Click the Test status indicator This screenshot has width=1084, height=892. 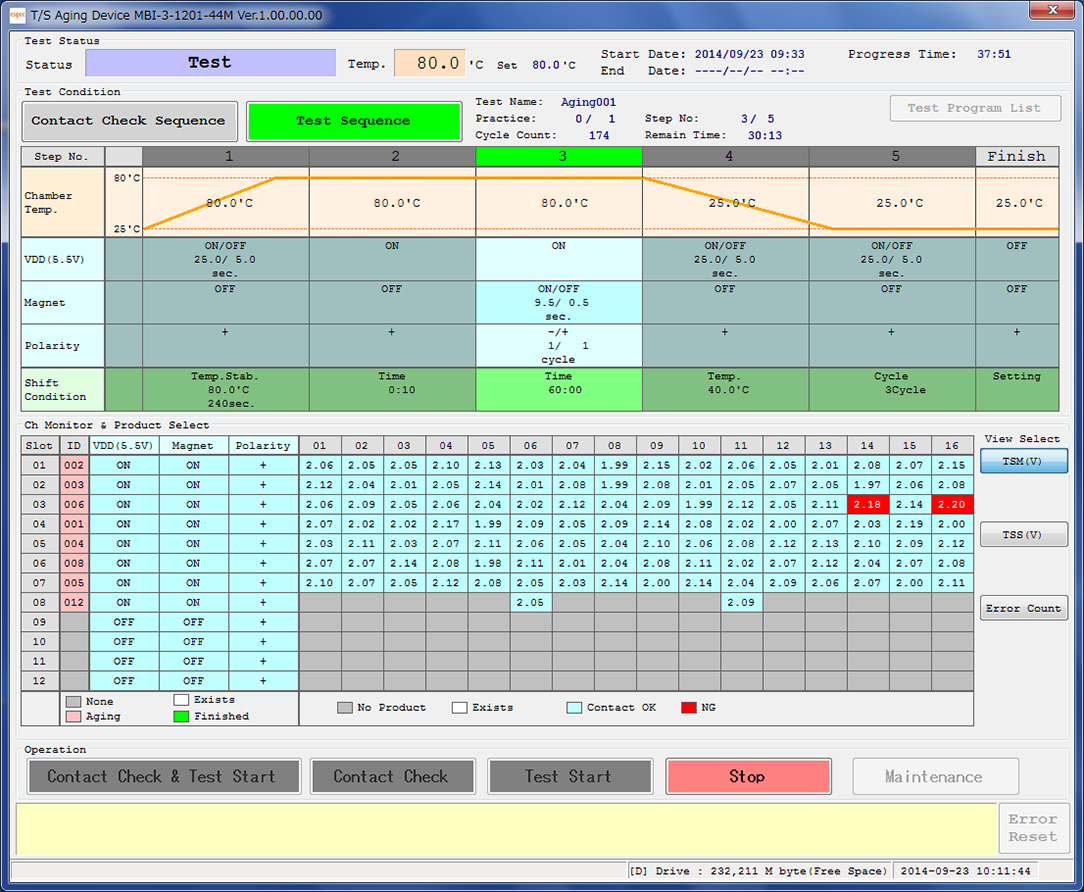[x=210, y=63]
